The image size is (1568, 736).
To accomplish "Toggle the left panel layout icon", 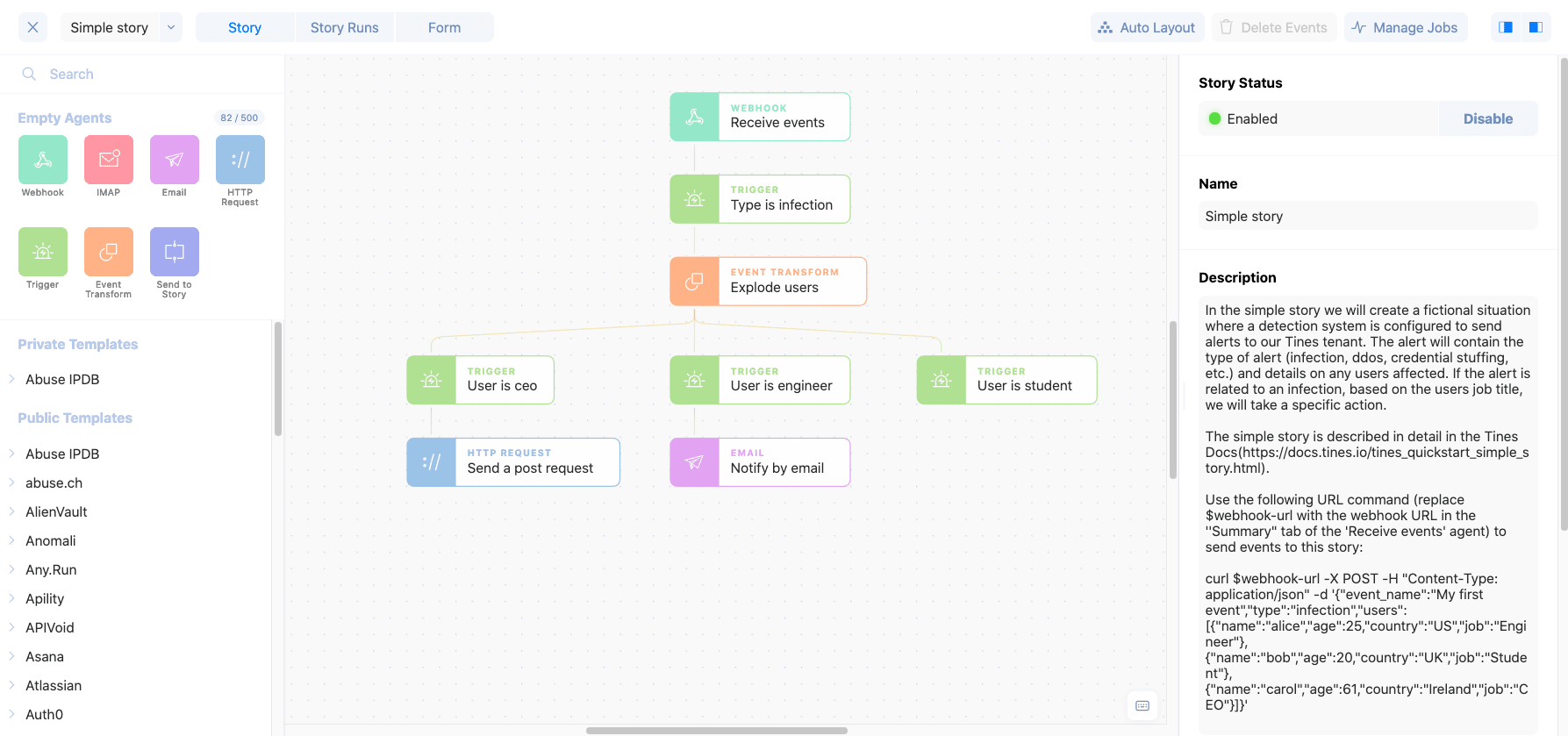I will coord(1506,27).
